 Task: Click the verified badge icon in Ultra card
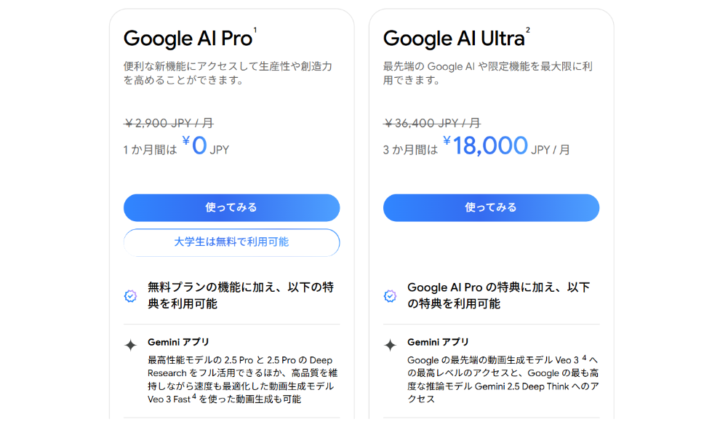coord(390,296)
